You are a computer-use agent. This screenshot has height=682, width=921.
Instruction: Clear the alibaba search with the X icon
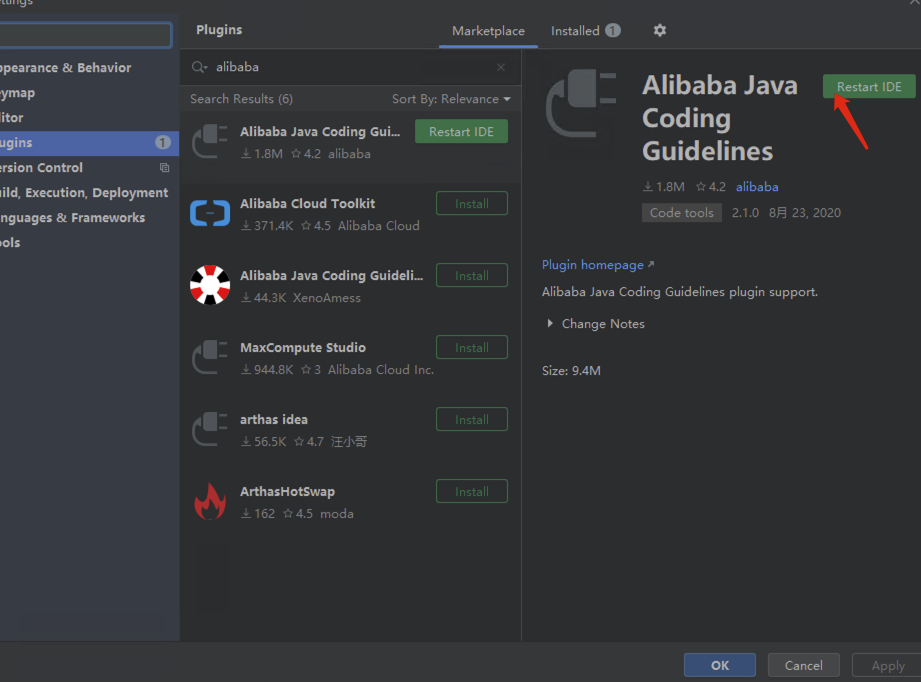500,68
